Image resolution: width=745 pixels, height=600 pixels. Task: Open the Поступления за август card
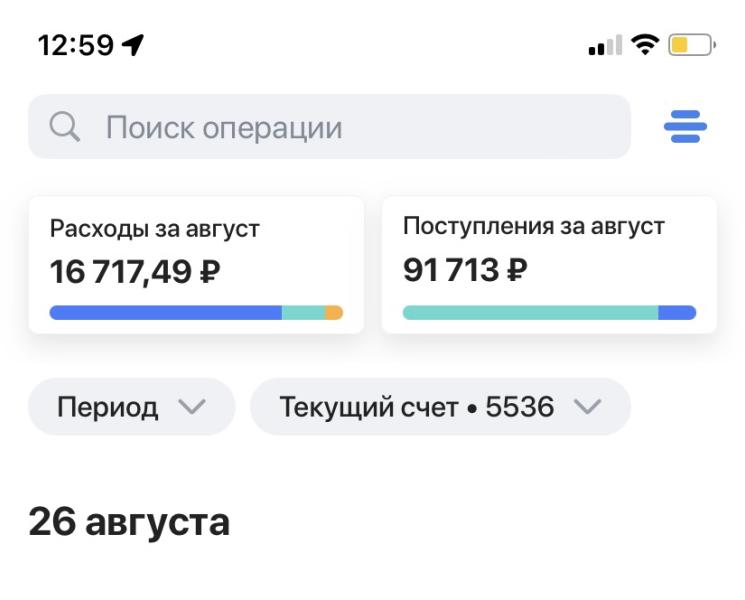coord(549,265)
